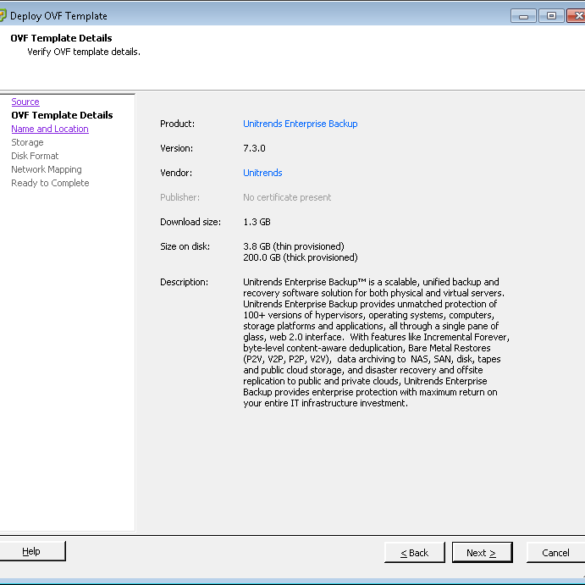Image resolution: width=585 pixels, height=585 pixels.
Task: Click the Description: label
Action: tap(184, 282)
